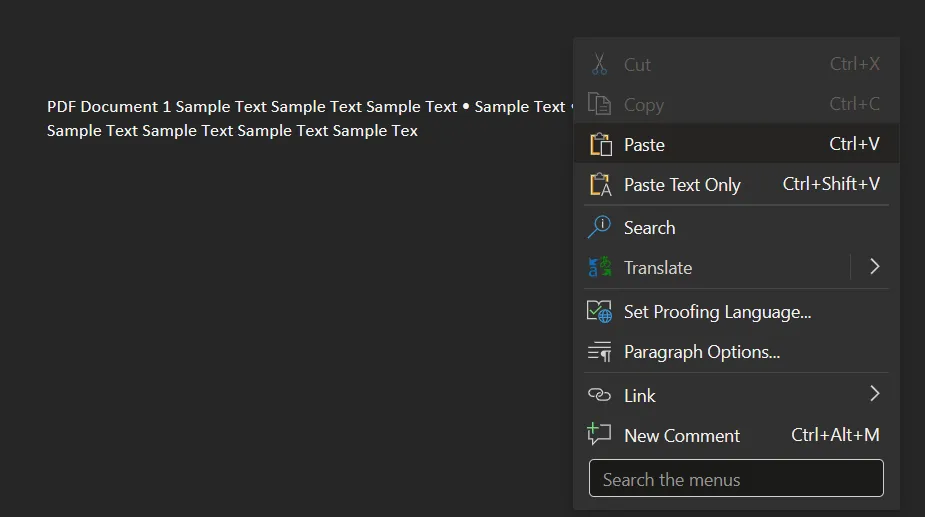
Task: Expand the Translate submenu arrow
Action: tap(874, 267)
